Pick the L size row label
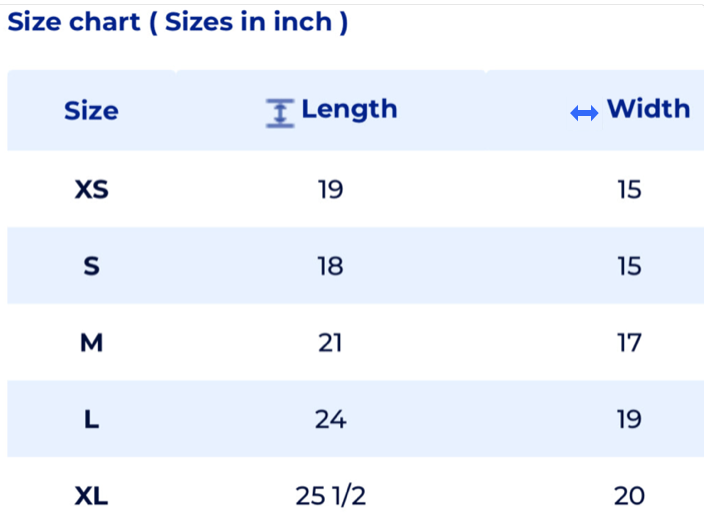Image resolution: width=704 pixels, height=528 pixels. click(91, 420)
